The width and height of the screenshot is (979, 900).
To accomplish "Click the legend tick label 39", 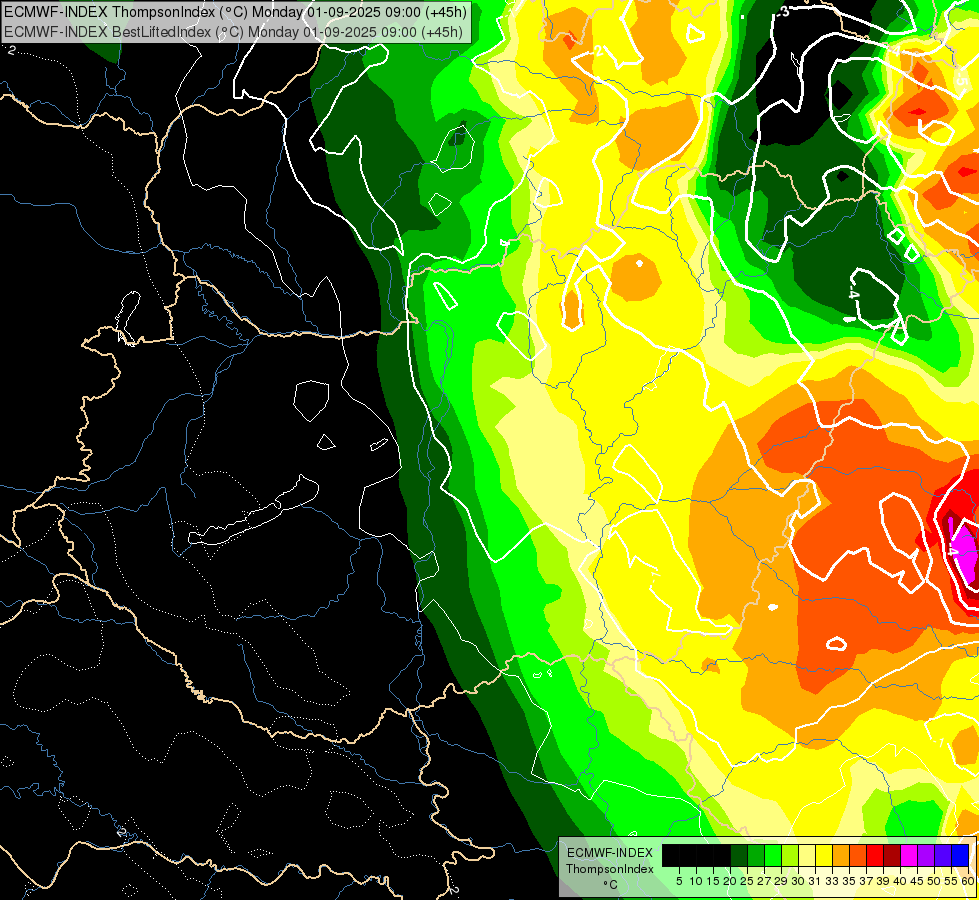I will (x=883, y=881).
